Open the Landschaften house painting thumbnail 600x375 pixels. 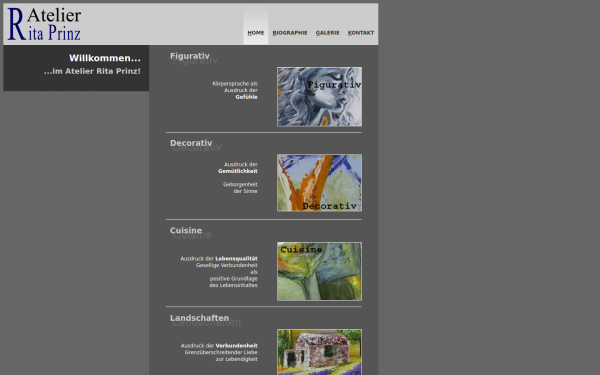click(x=320, y=352)
